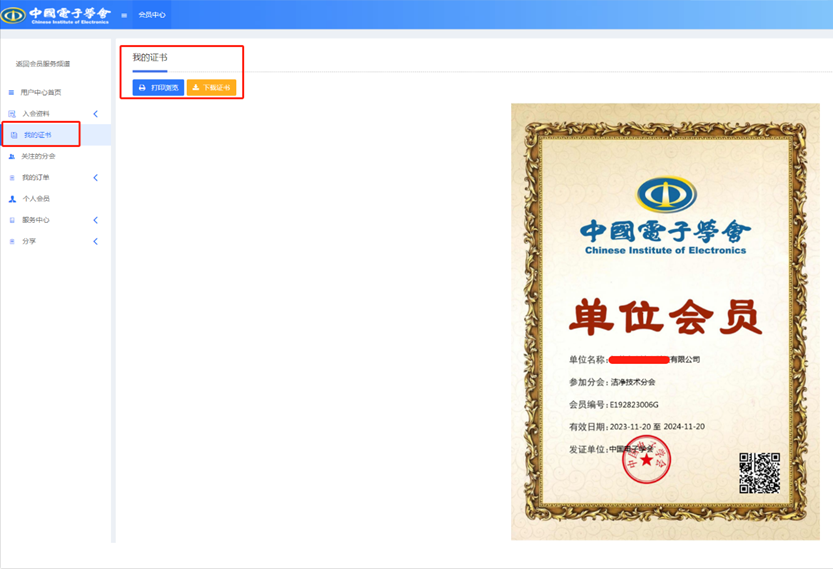
Task: Expand the 分享 submenu chevron
Action: 96,241
